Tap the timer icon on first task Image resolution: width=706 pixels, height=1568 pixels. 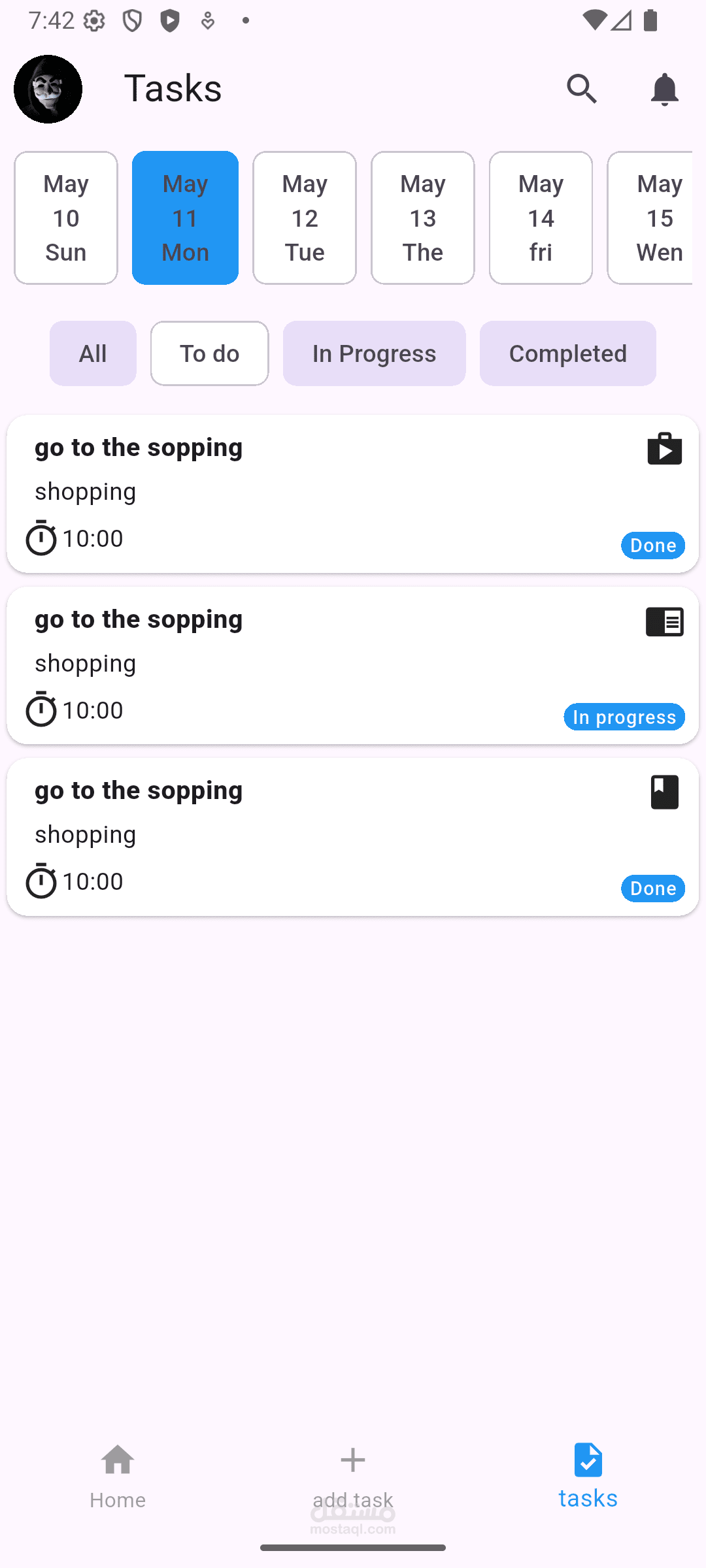[41, 538]
